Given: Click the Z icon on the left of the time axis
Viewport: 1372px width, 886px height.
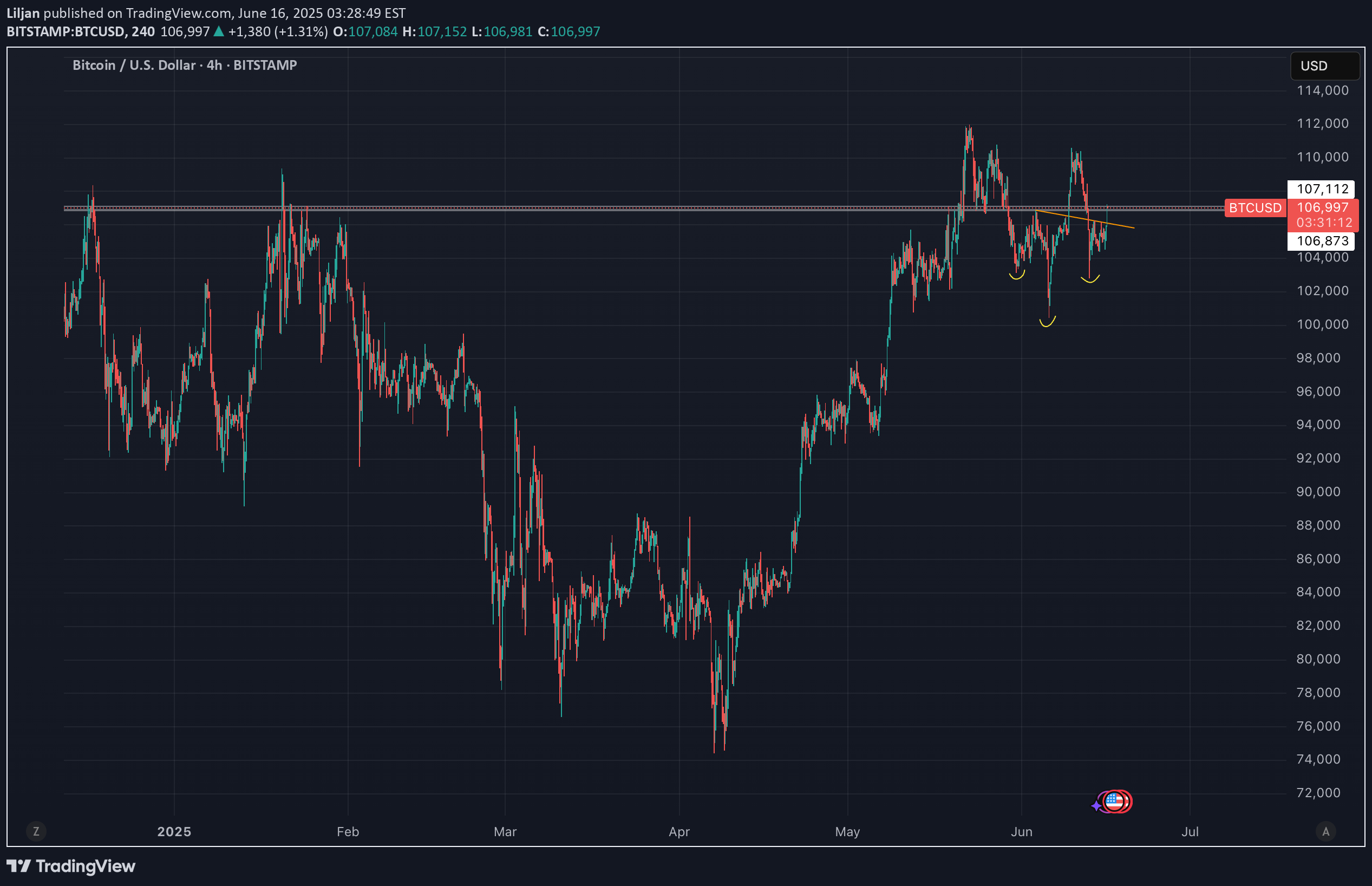Looking at the screenshot, I should click(x=36, y=831).
